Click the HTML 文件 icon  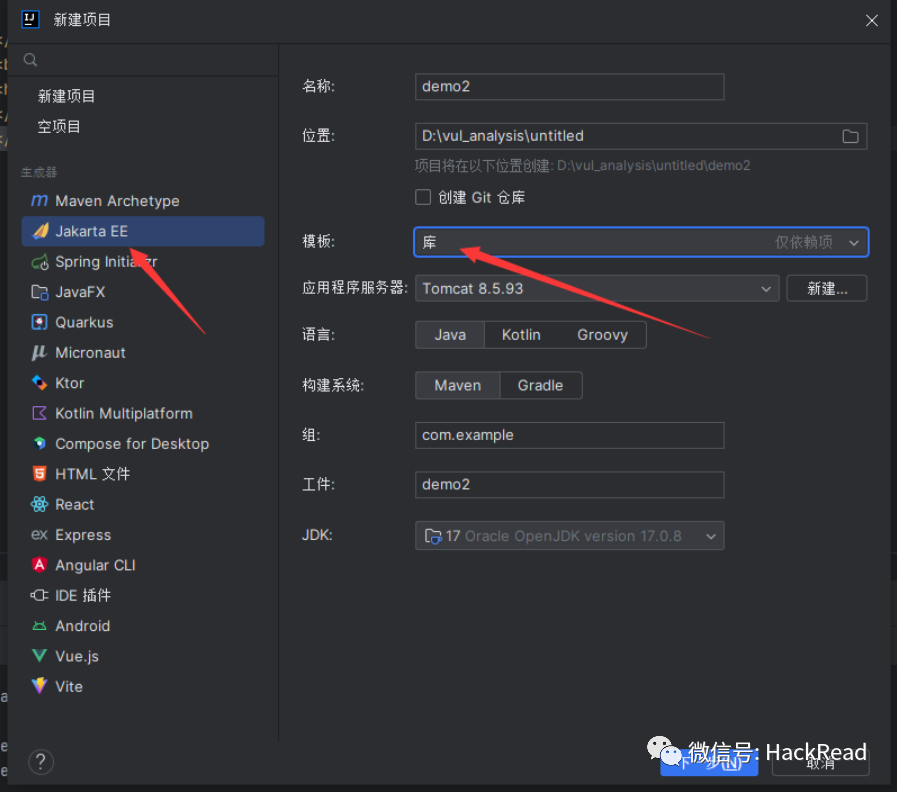click(39, 474)
